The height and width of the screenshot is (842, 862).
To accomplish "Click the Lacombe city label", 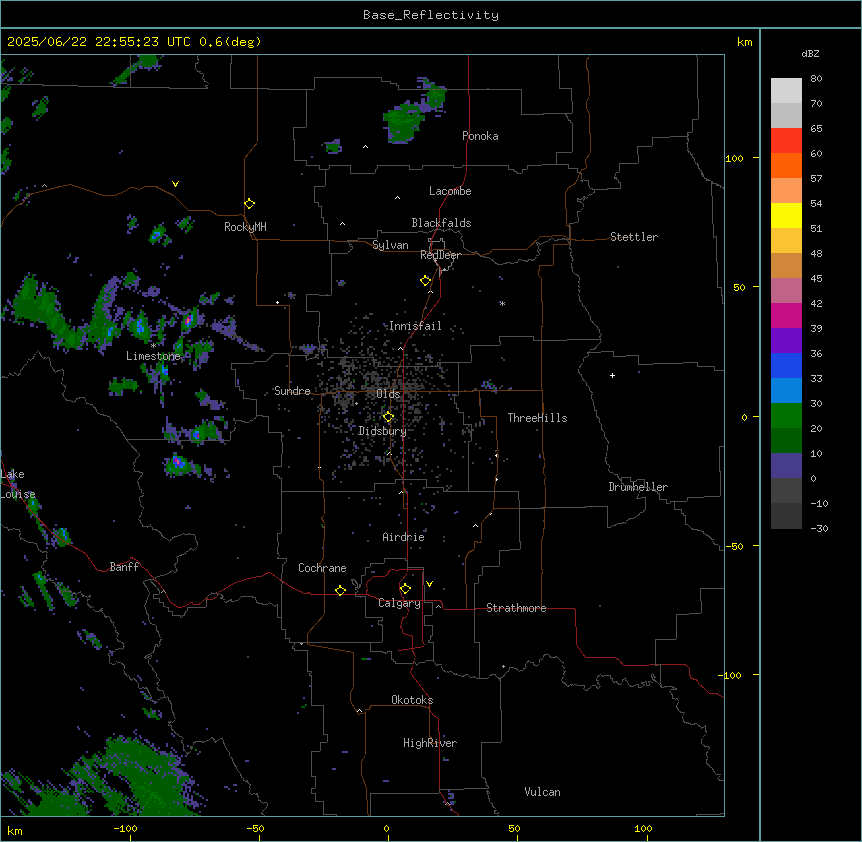I will click(x=450, y=191).
